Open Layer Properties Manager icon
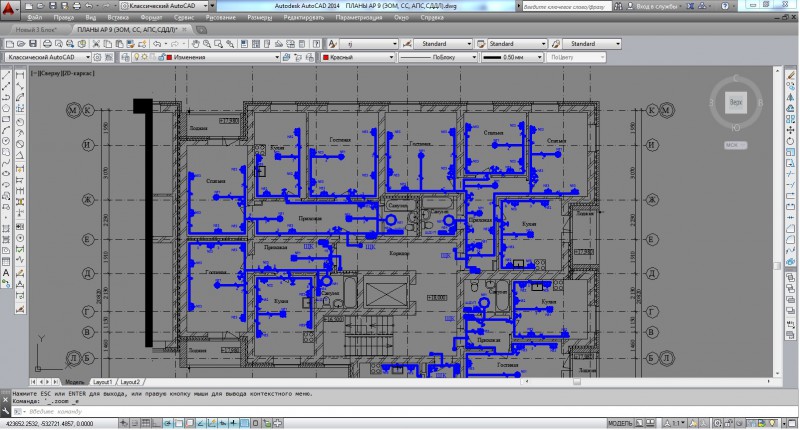The width and height of the screenshot is (800, 430). (x=125, y=57)
